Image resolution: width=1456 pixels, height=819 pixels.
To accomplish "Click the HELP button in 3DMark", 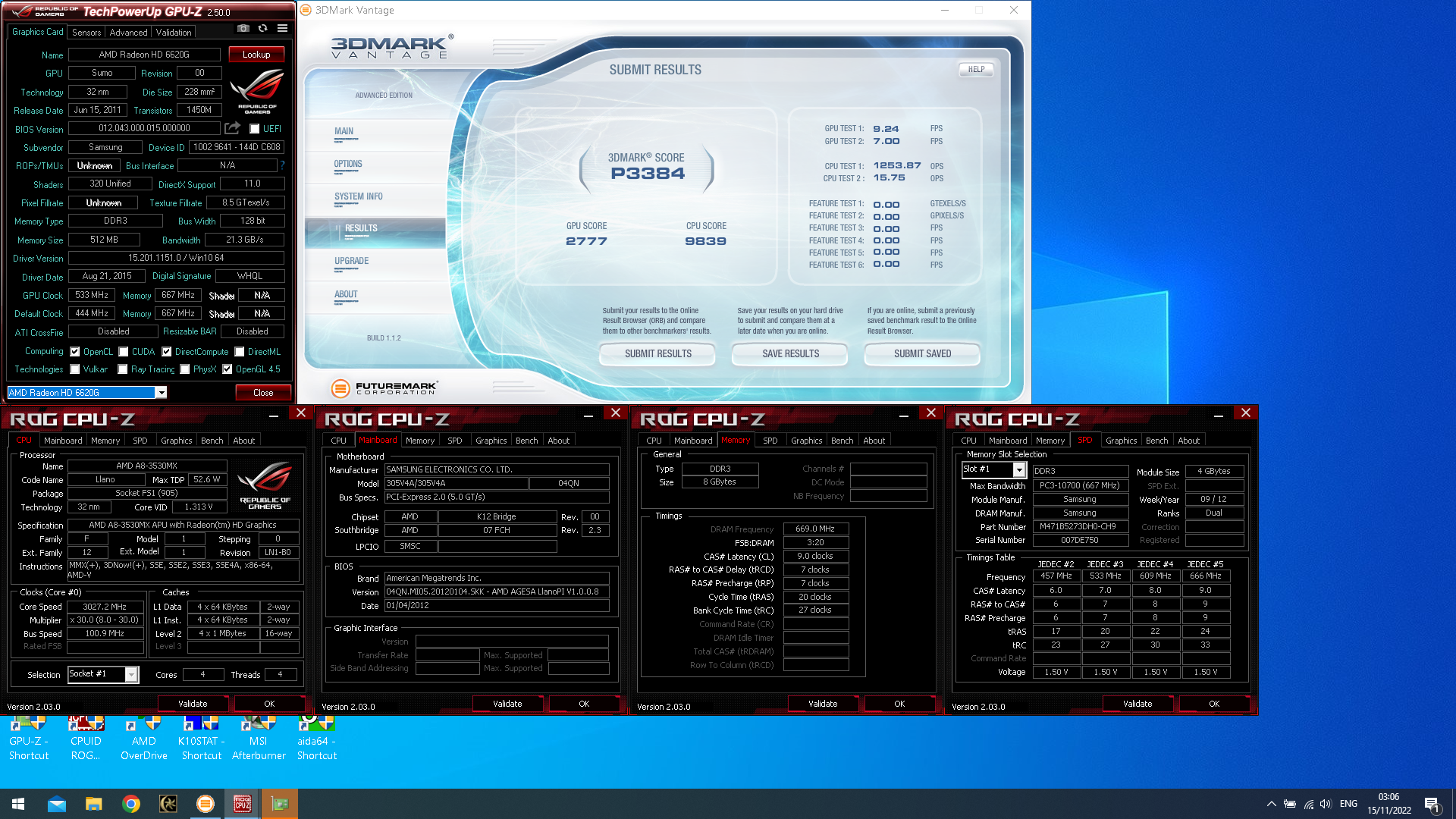I will (976, 69).
